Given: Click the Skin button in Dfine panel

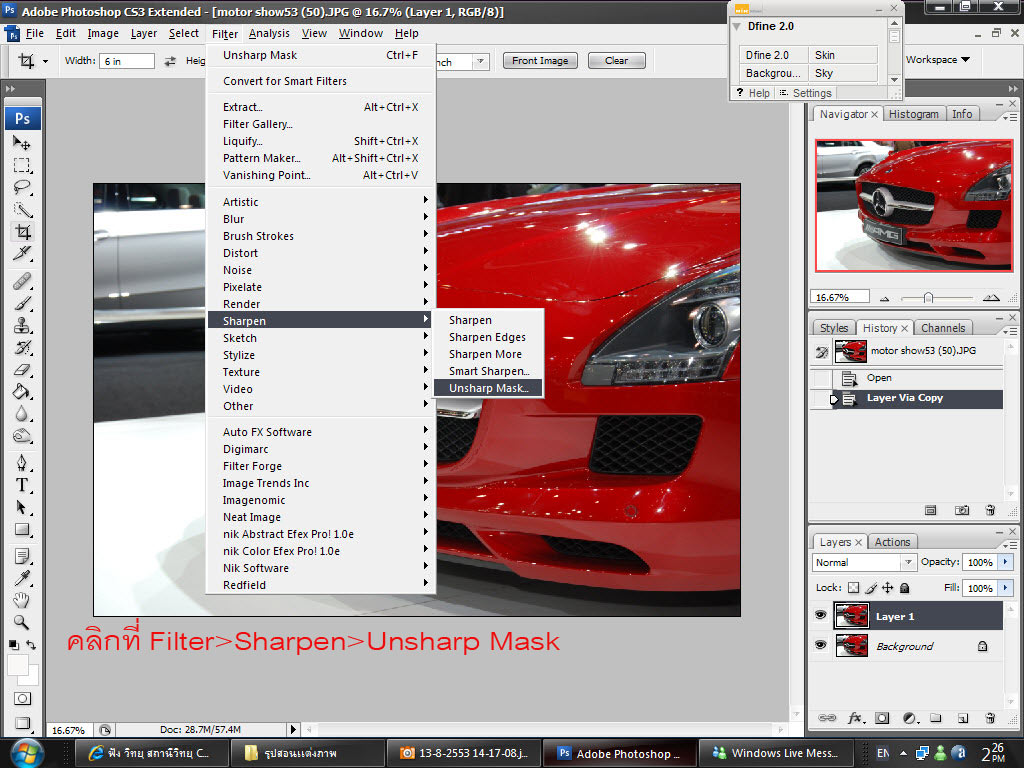Looking at the screenshot, I should [x=843, y=55].
